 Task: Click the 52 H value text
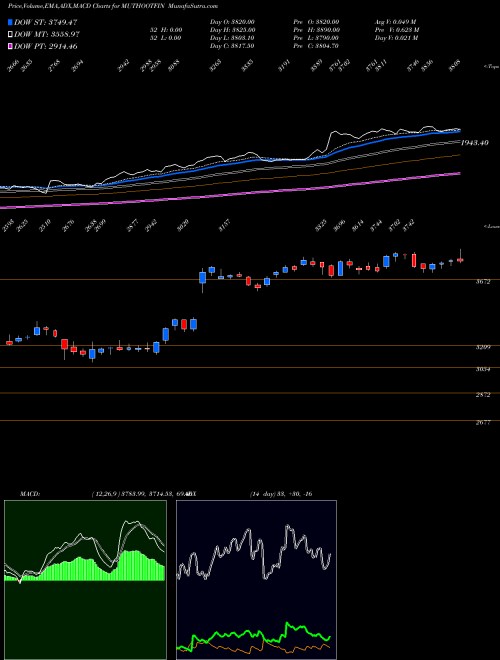coord(166,30)
